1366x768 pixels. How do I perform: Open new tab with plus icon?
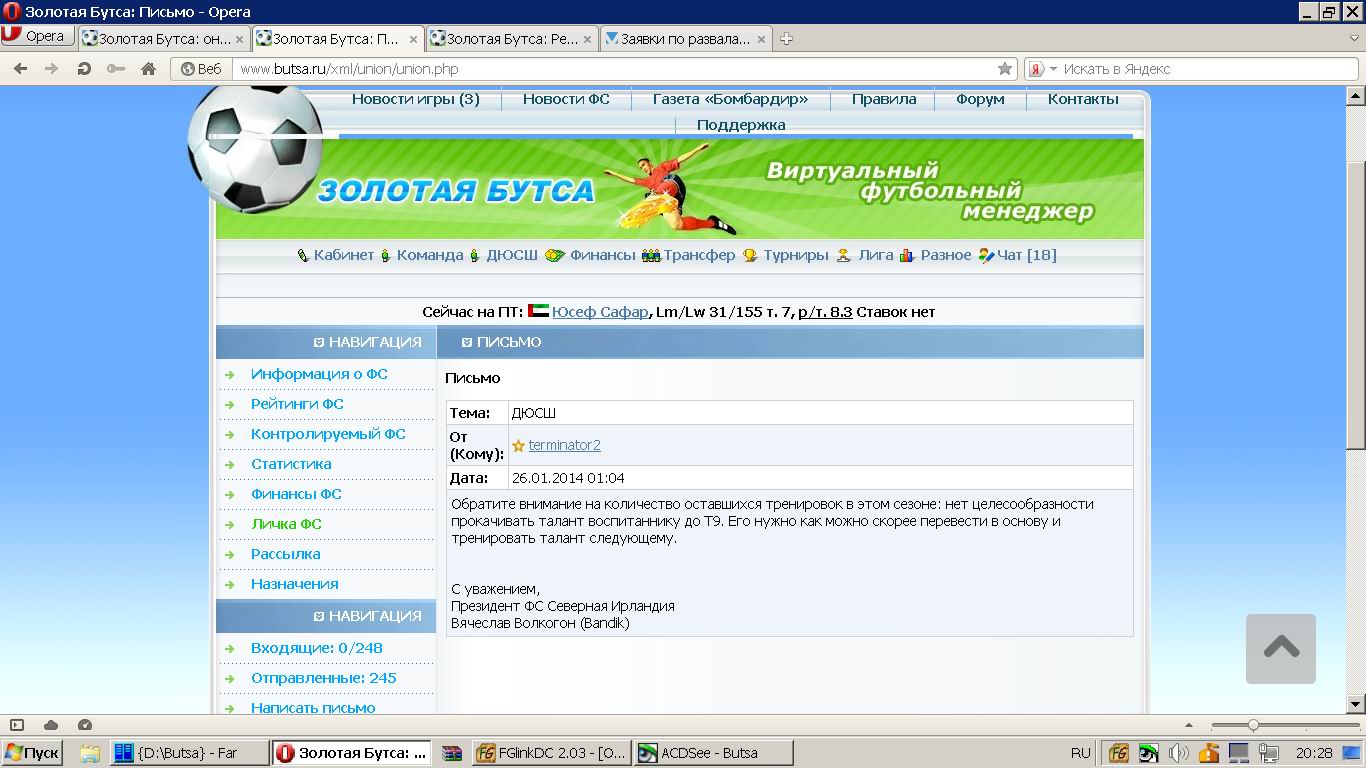coord(786,39)
